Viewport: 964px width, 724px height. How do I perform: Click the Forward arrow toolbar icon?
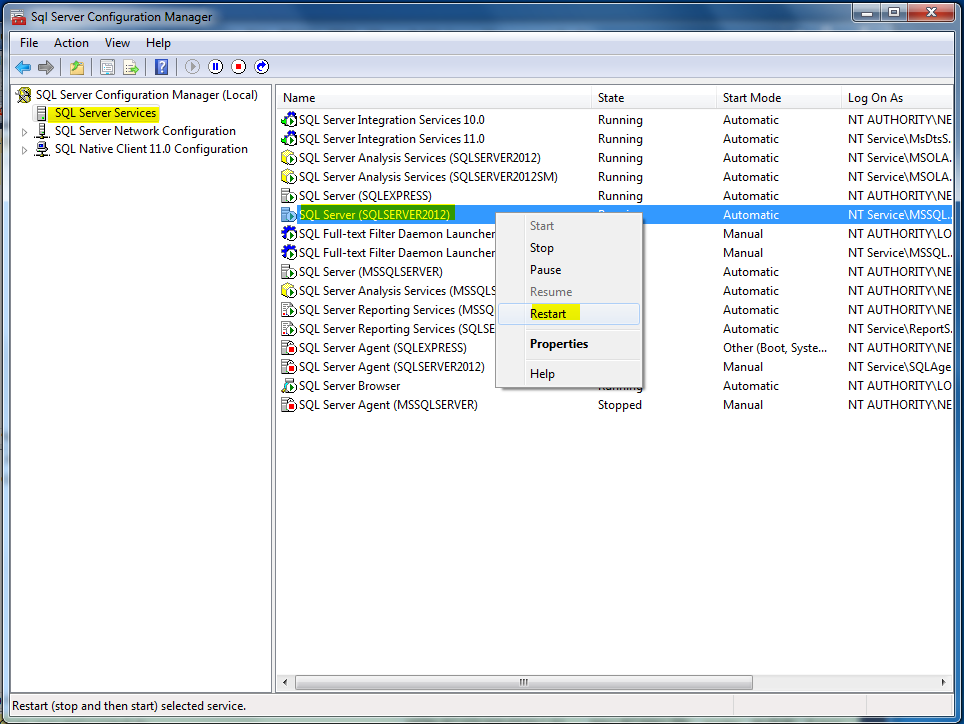pos(46,67)
